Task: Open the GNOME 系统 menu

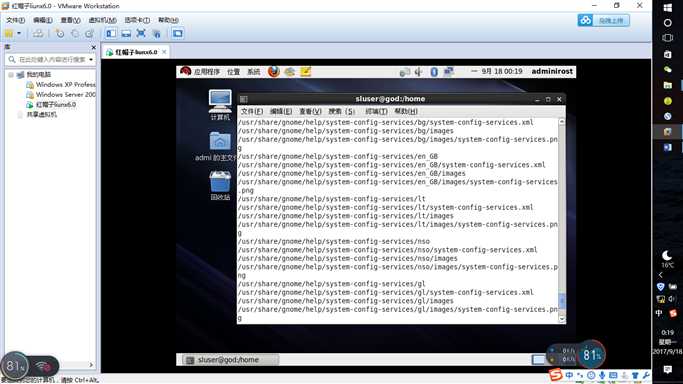Action: pyautogui.click(x=254, y=72)
